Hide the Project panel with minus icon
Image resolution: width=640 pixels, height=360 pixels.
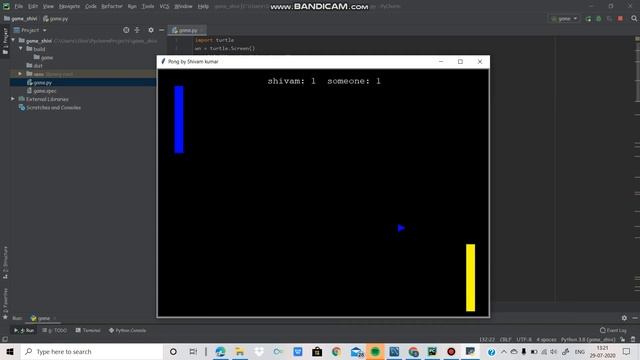(162, 30)
